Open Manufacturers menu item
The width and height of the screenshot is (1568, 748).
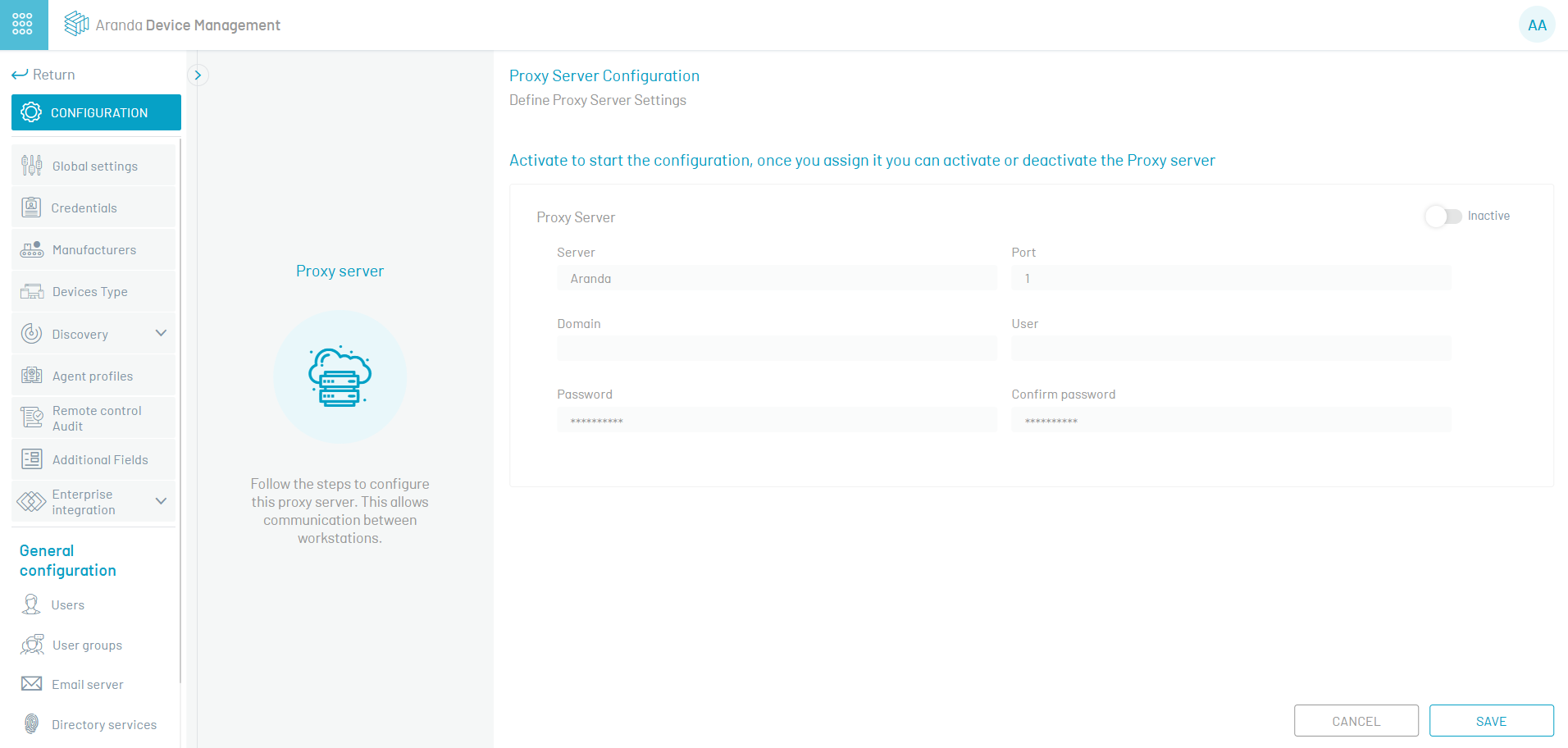[93, 249]
